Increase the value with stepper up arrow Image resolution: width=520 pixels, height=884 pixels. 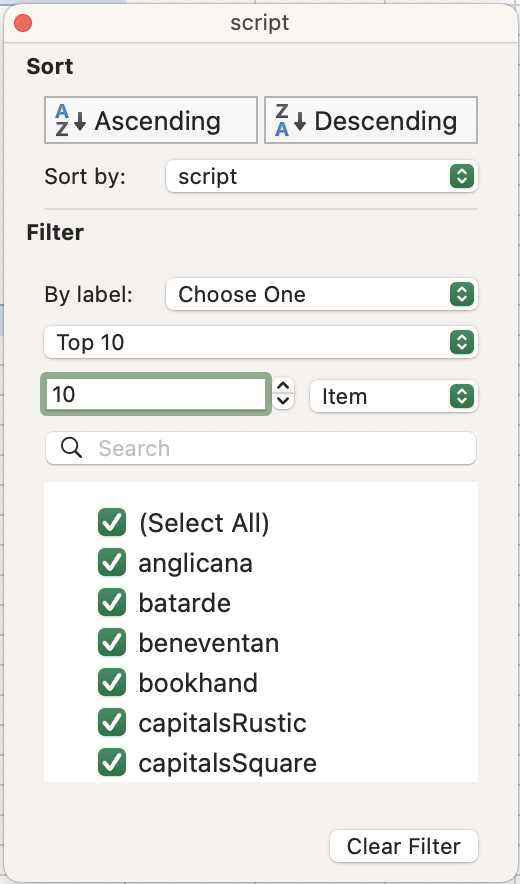coord(283,386)
